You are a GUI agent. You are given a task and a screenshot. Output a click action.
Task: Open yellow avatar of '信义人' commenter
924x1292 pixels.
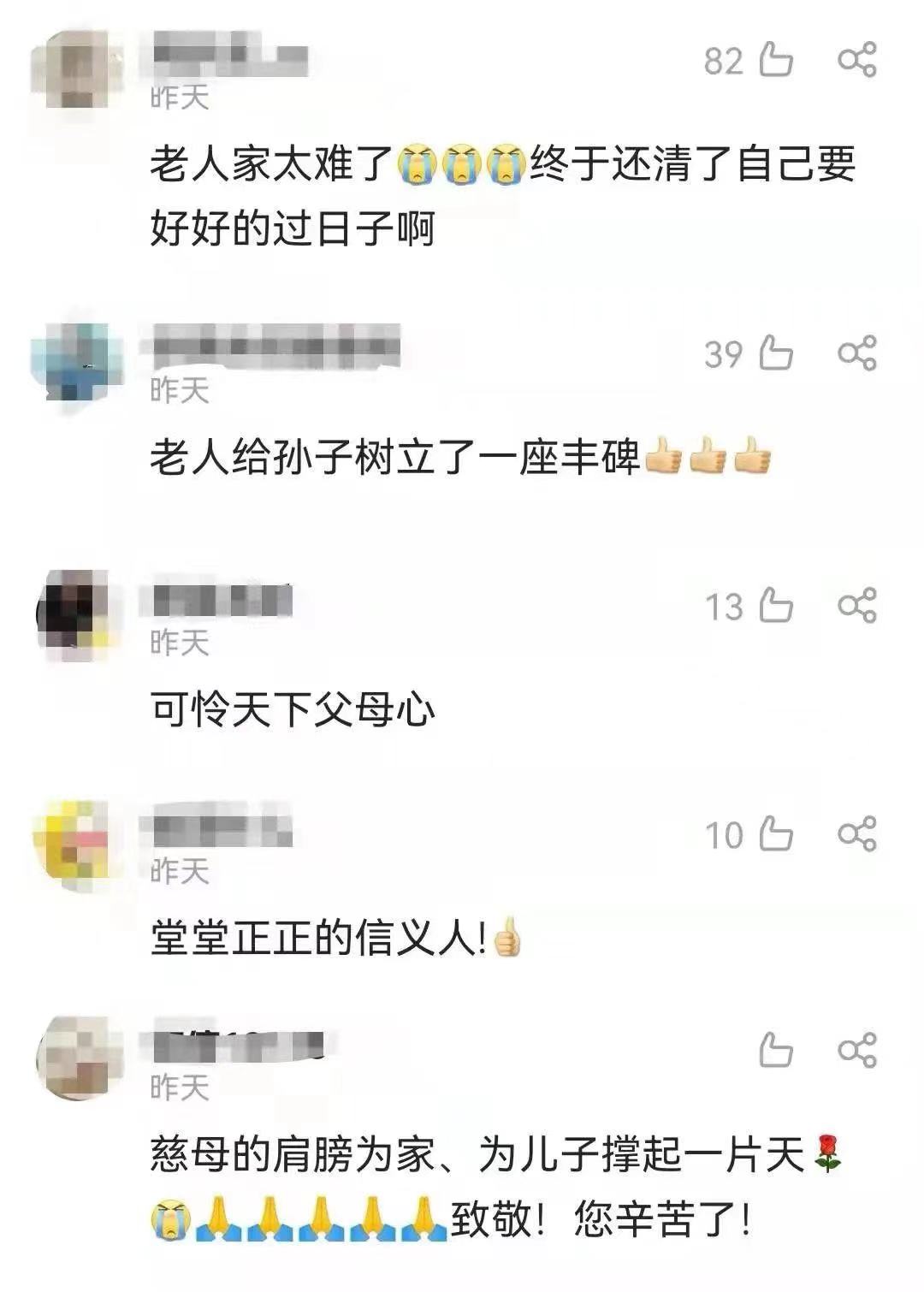(x=77, y=845)
